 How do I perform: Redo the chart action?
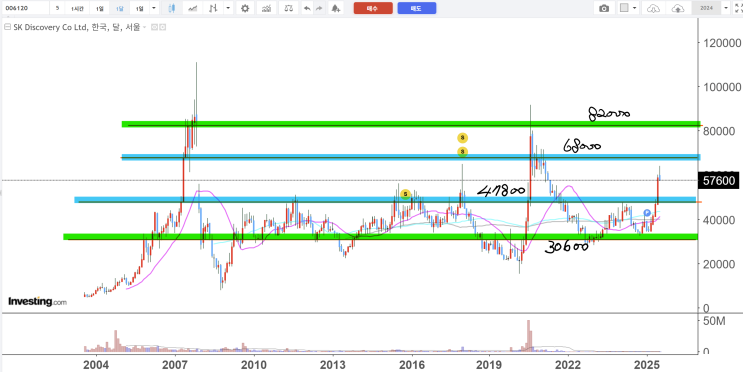(319, 8)
